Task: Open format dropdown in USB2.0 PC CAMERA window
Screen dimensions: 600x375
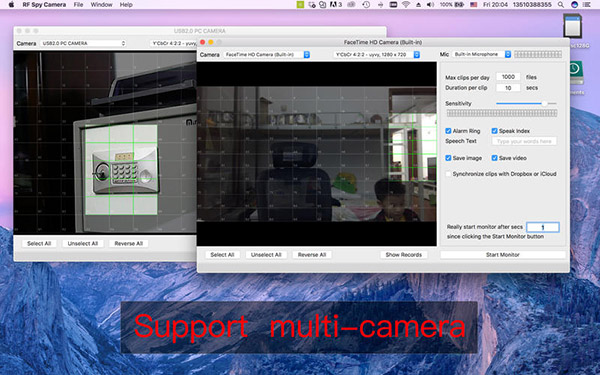Action: point(173,43)
